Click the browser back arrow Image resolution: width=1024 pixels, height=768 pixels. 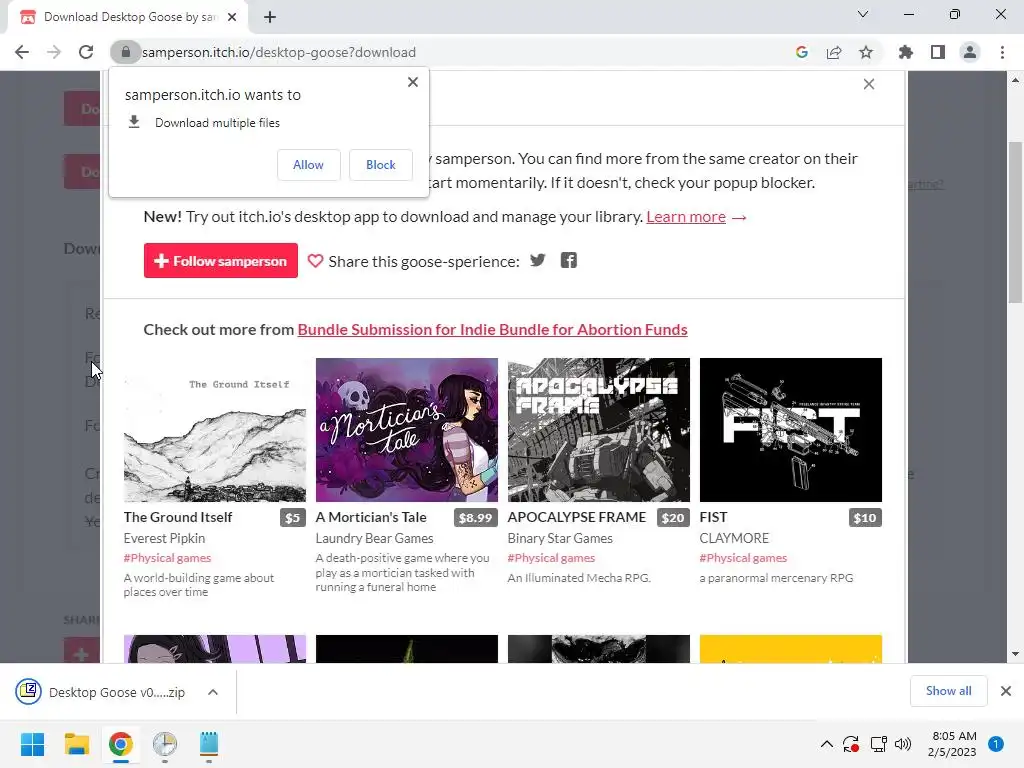pyautogui.click(x=22, y=52)
